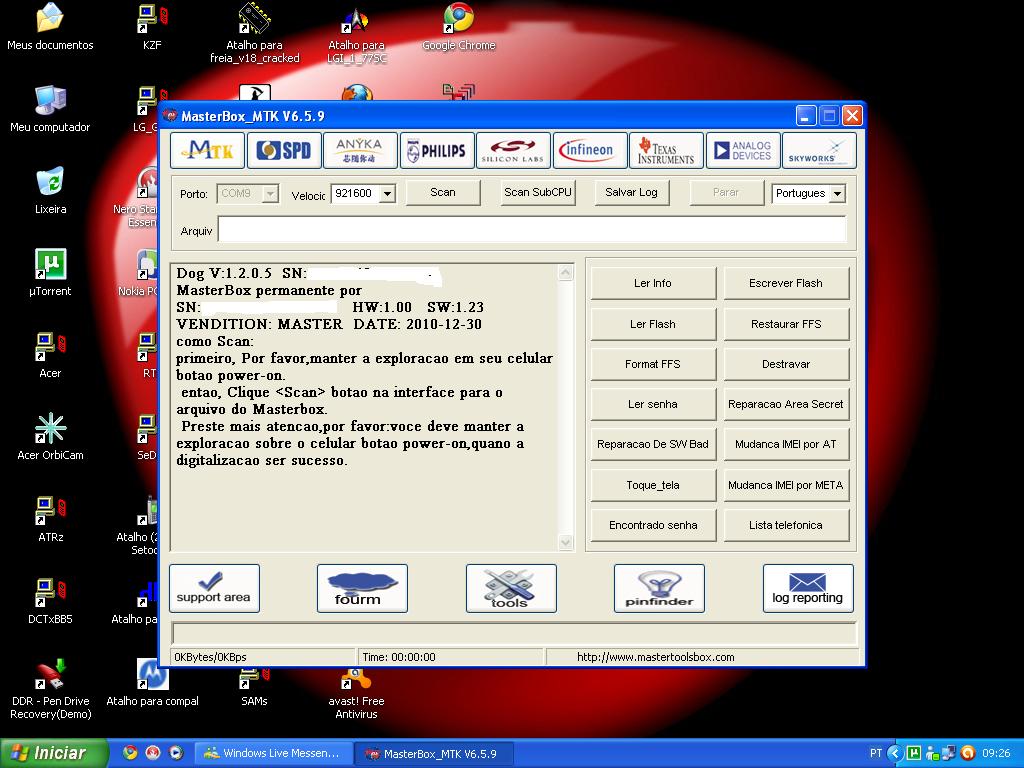Launch the pinfinder icon
The width and height of the screenshot is (1024, 768).
click(x=658, y=587)
